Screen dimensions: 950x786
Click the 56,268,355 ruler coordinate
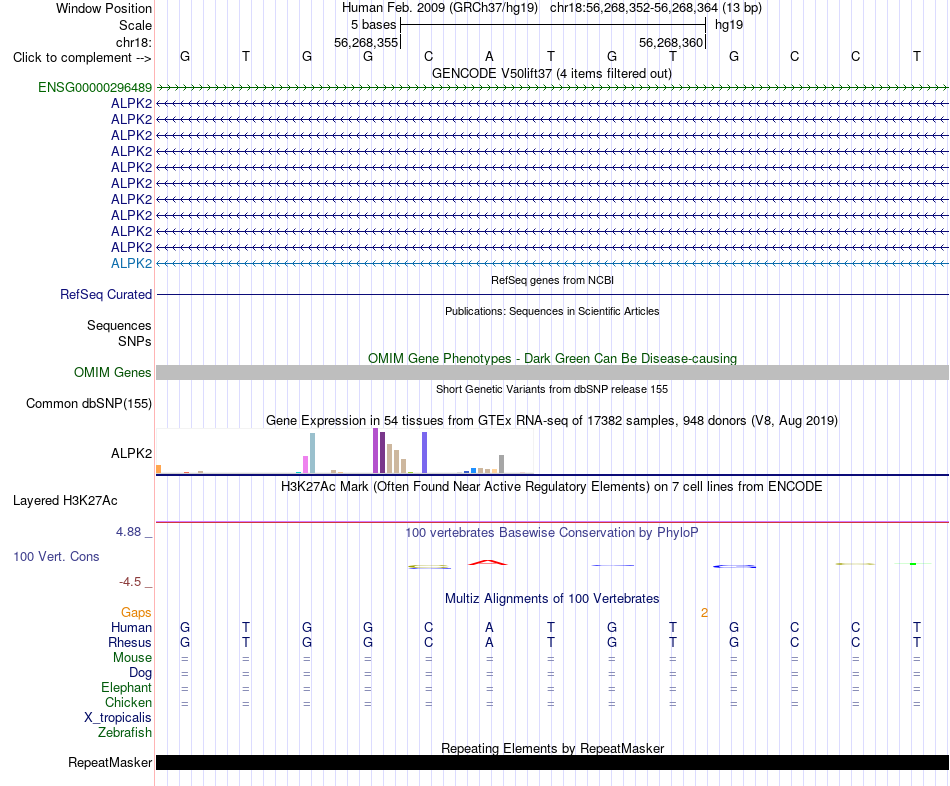tap(366, 42)
